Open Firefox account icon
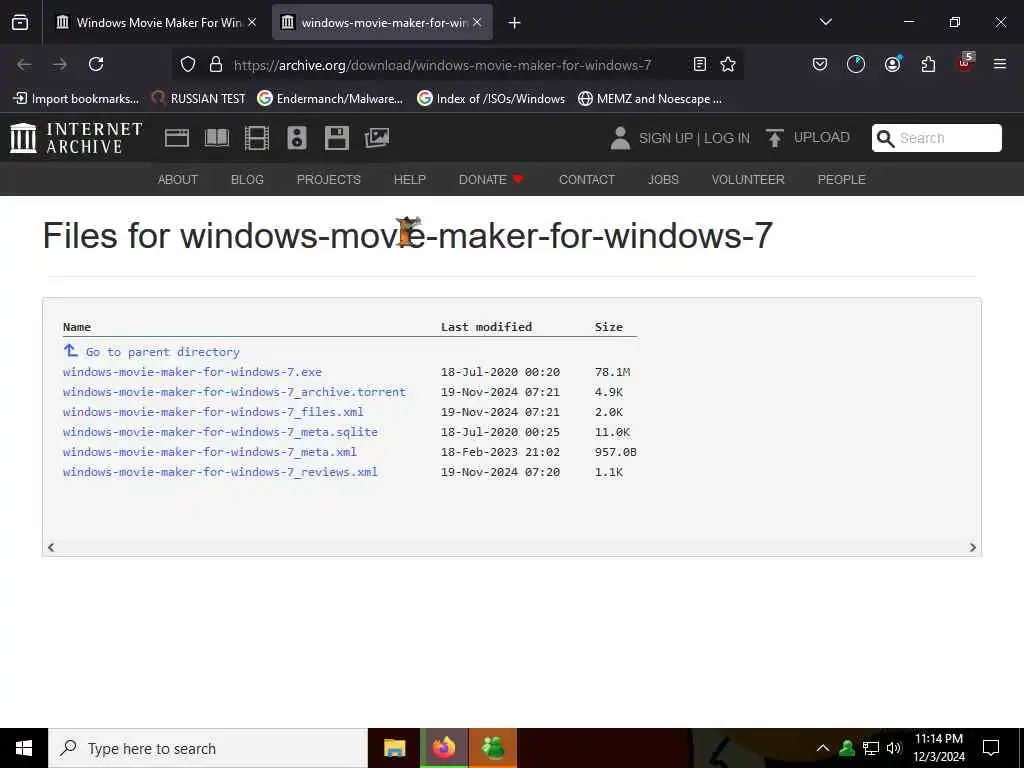 (892, 64)
